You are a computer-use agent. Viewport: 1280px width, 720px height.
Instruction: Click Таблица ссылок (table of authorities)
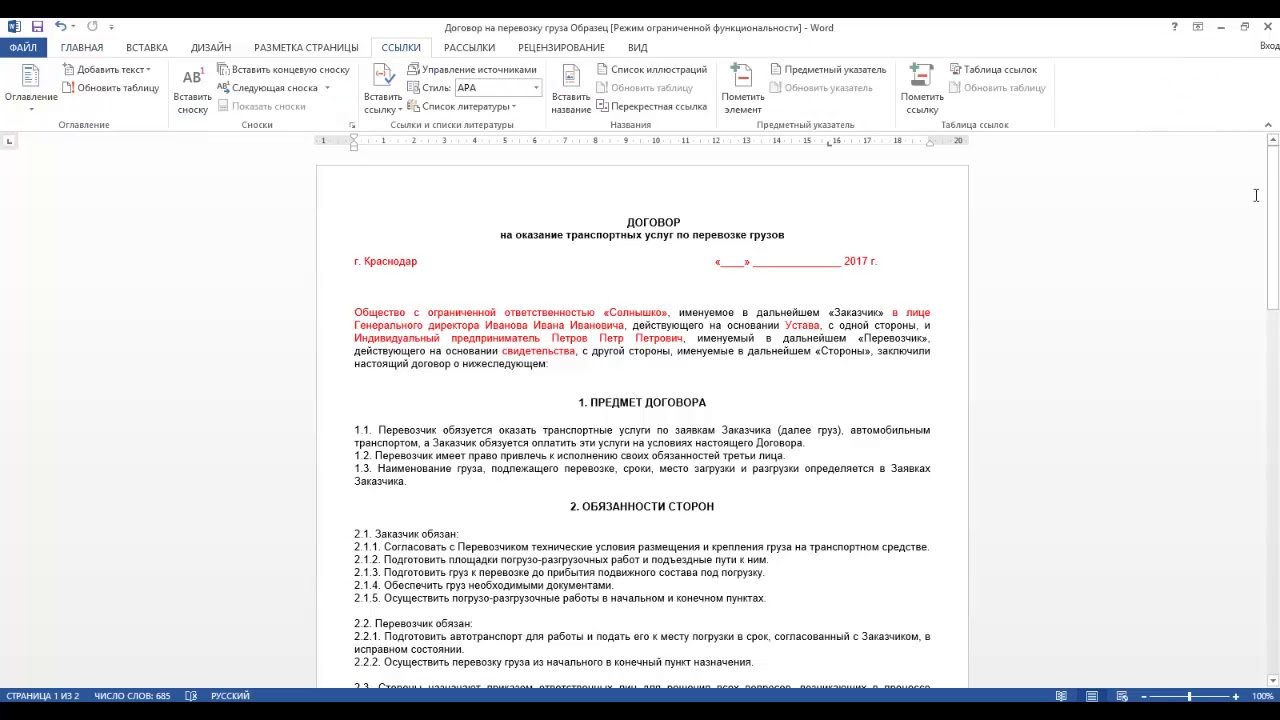(x=993, y=70)
